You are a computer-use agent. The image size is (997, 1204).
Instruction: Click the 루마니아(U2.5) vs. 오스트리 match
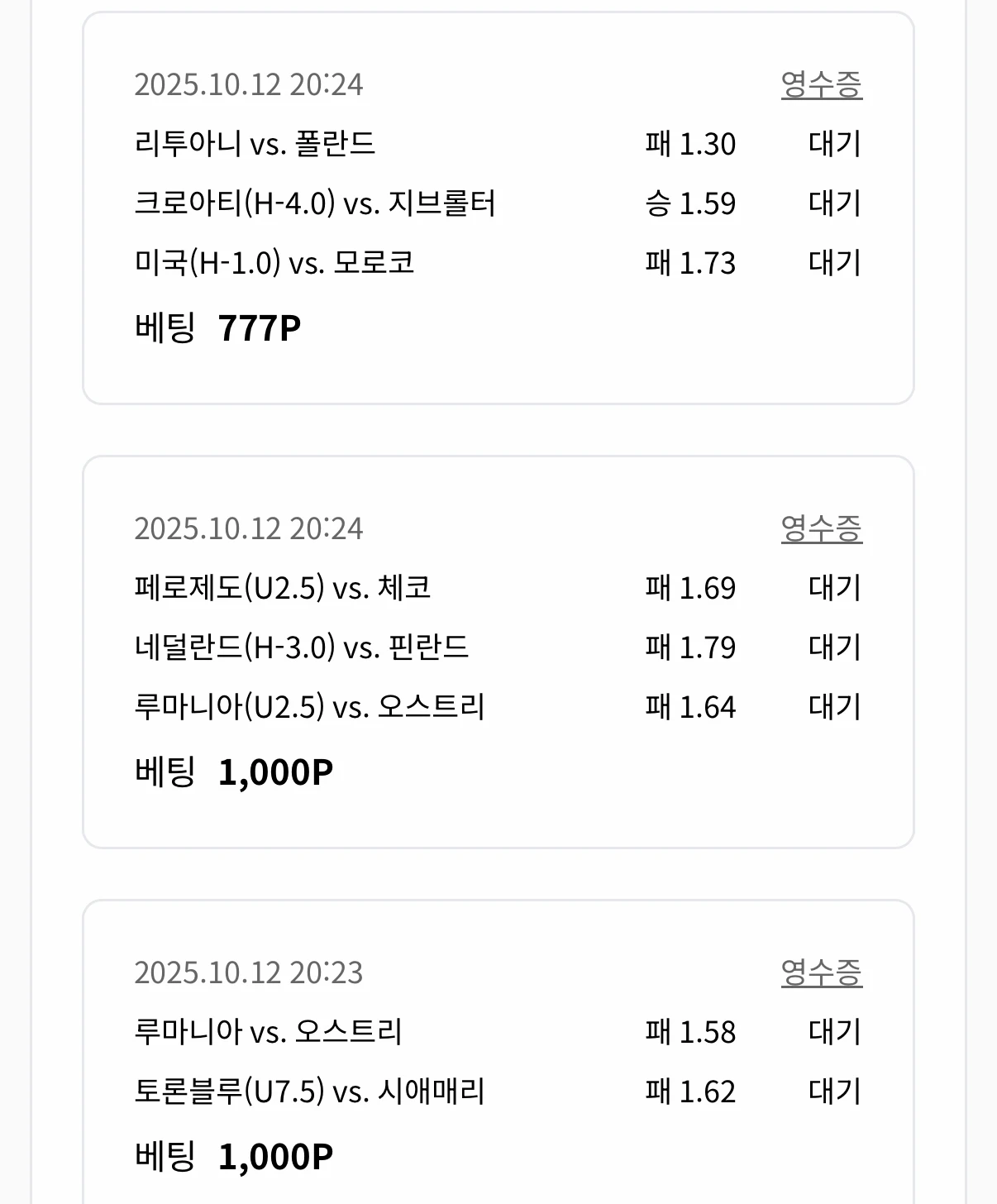pos(309,707)
